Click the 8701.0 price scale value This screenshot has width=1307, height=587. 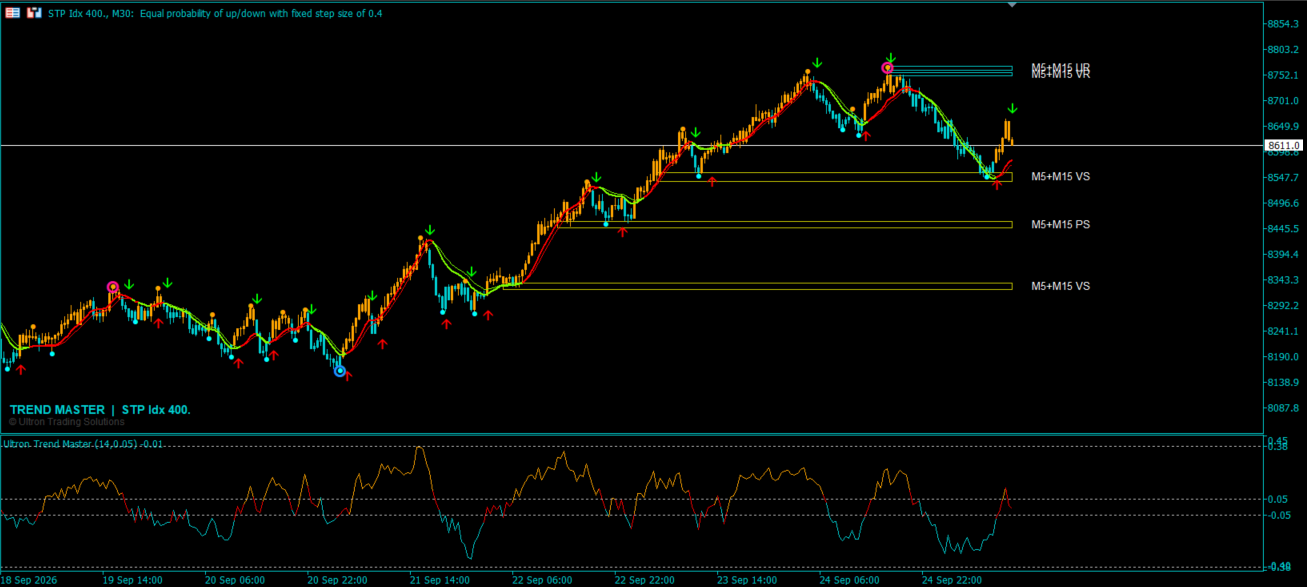pyautogui.click(x=1281, y=101)
